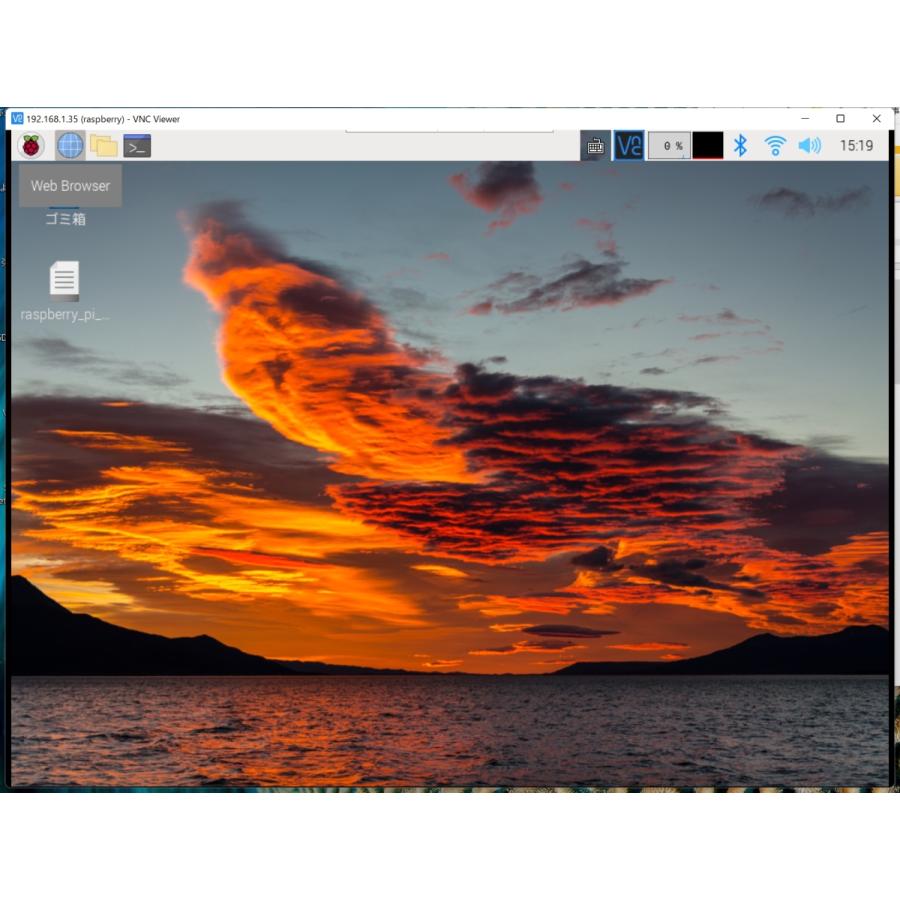Minimize the VNC Viewer window
The image size is (900, 900).
(x=805, y=118)
